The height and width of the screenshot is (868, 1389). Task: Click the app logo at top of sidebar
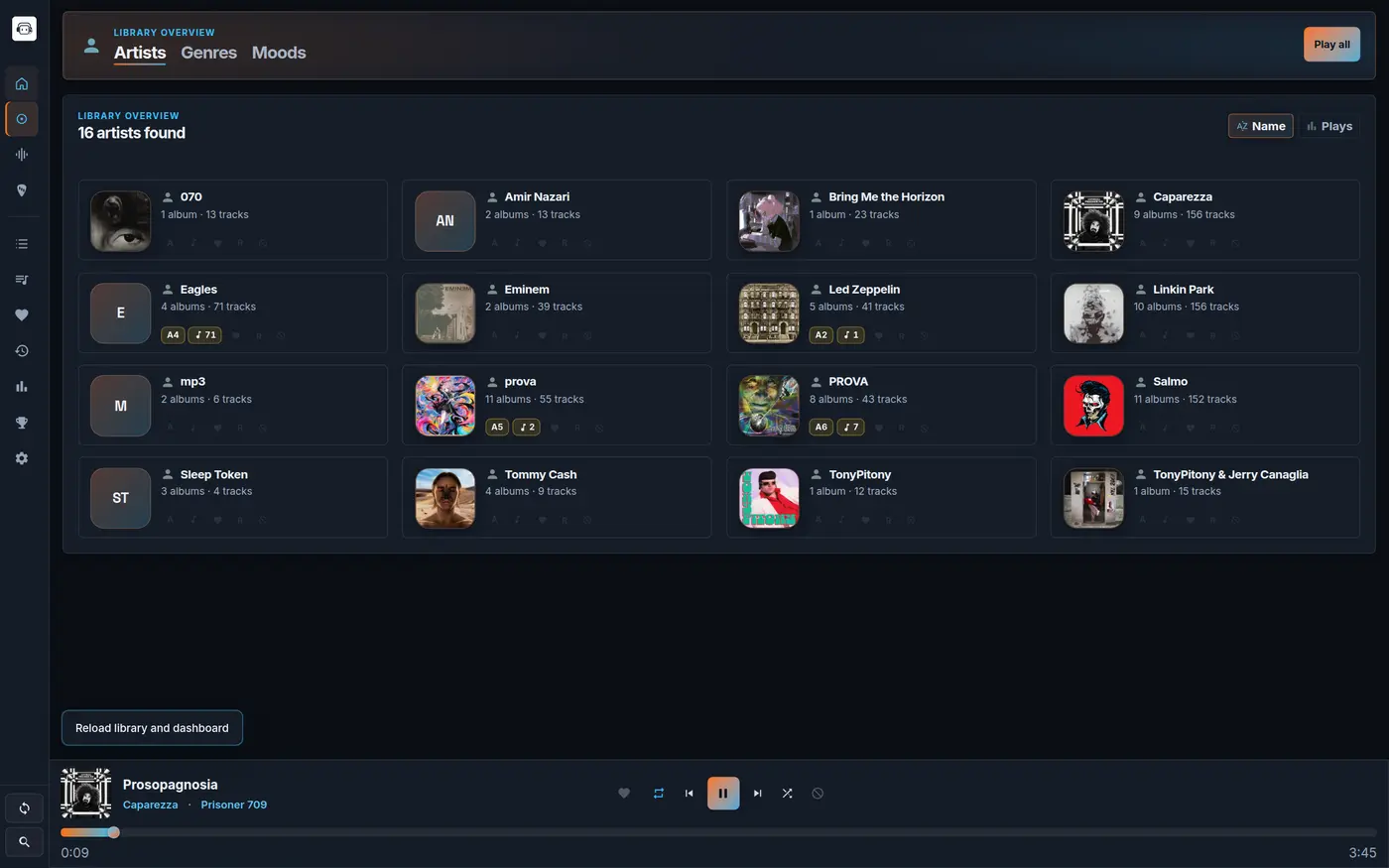24,29
